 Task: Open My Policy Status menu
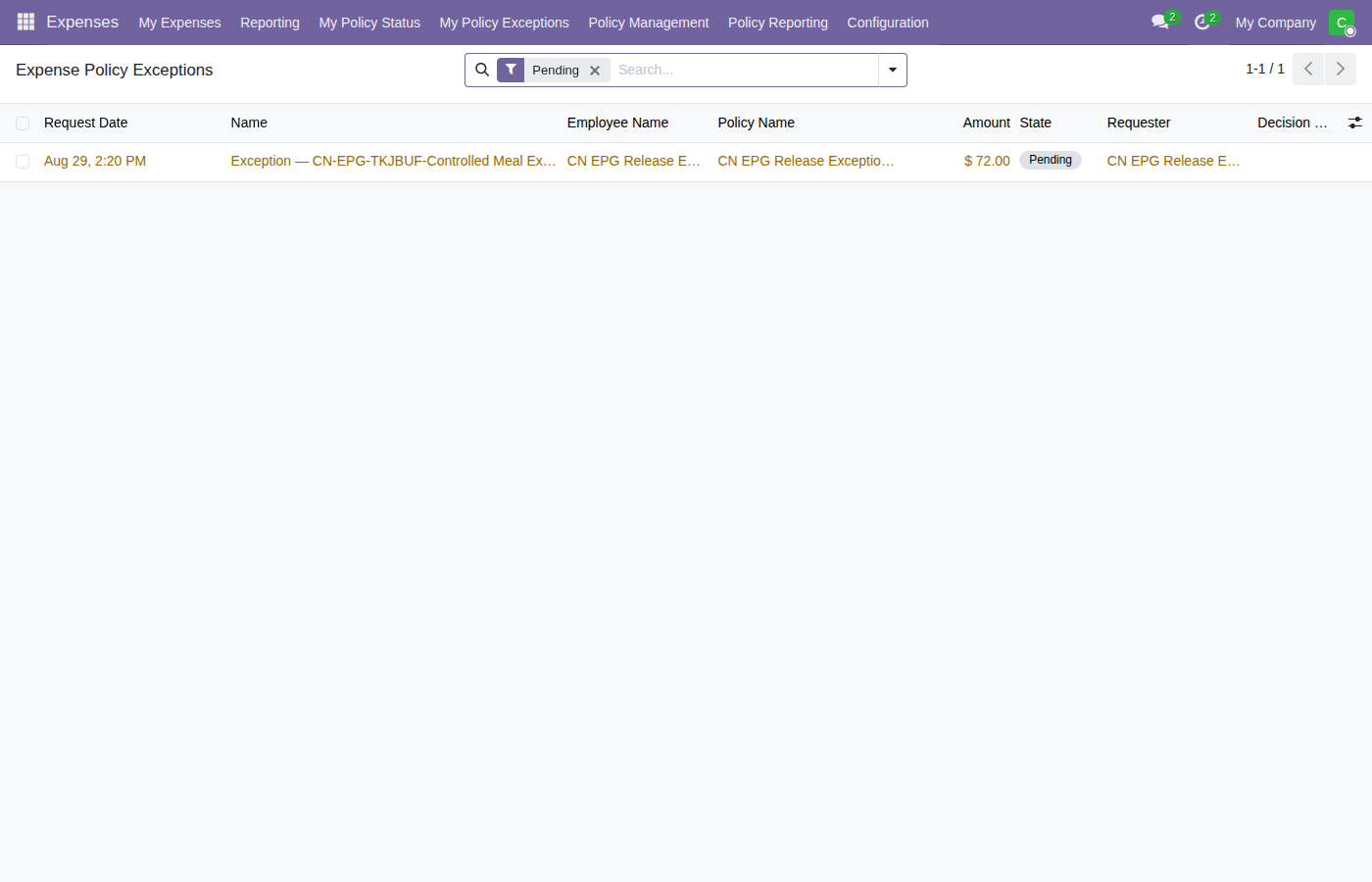point(369,23)
